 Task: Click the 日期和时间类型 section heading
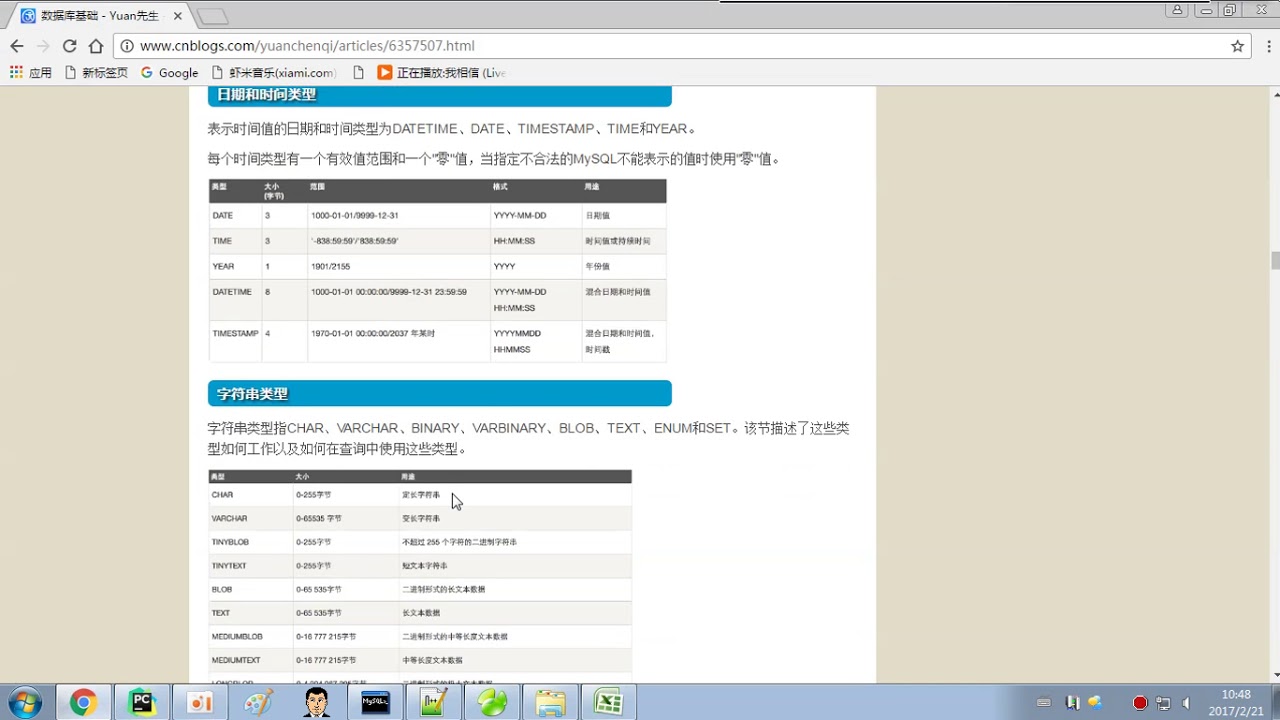(x=440, y=95)
